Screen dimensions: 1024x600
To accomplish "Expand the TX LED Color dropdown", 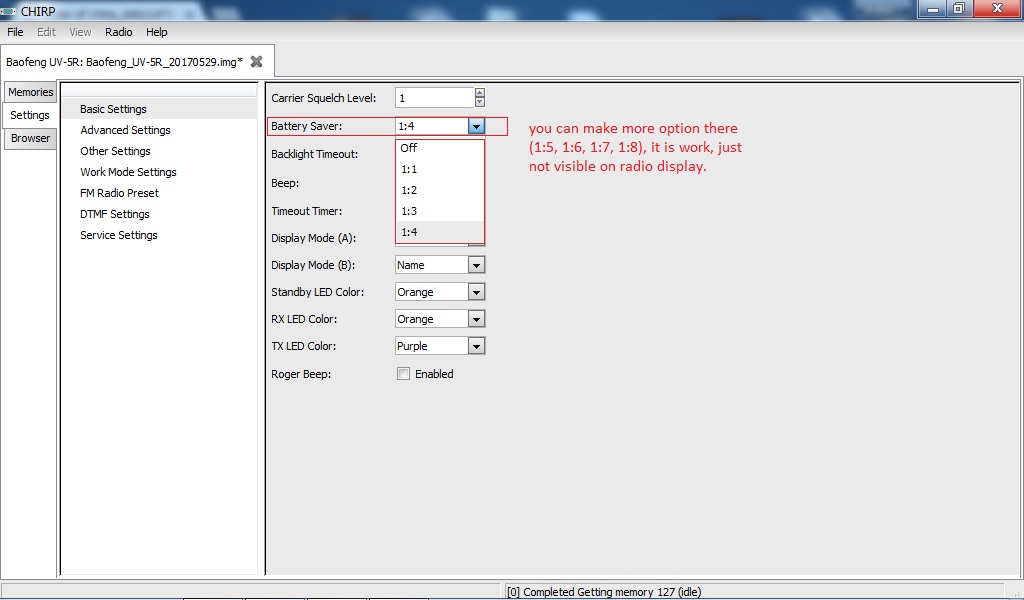I will coord(477,346).
